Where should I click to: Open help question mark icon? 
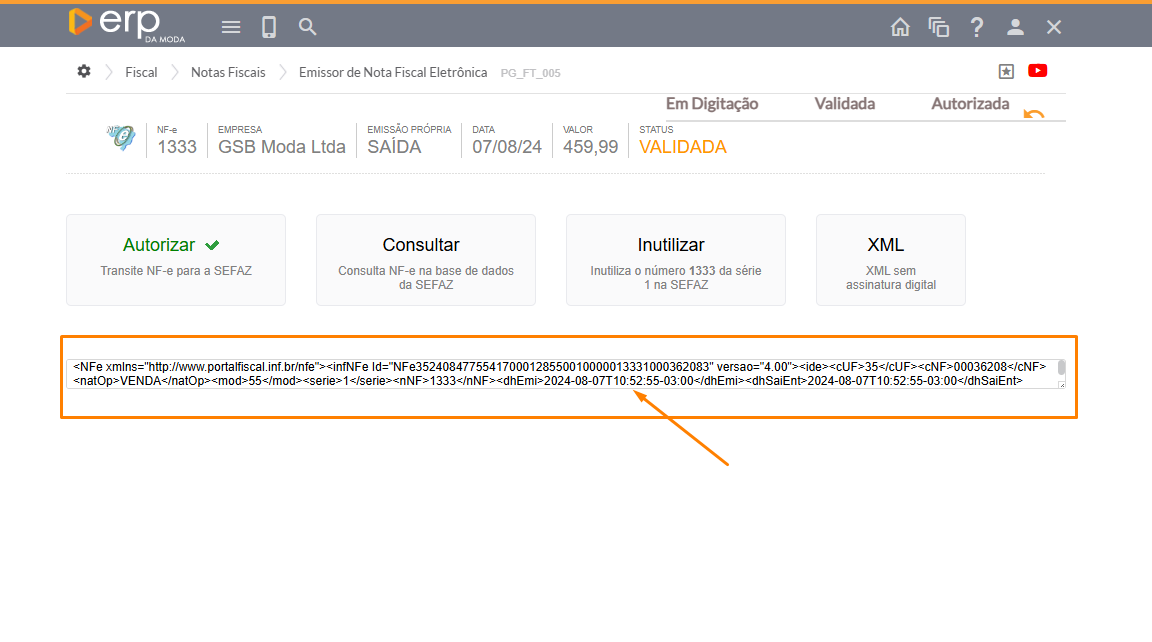(x=977, y=27)
